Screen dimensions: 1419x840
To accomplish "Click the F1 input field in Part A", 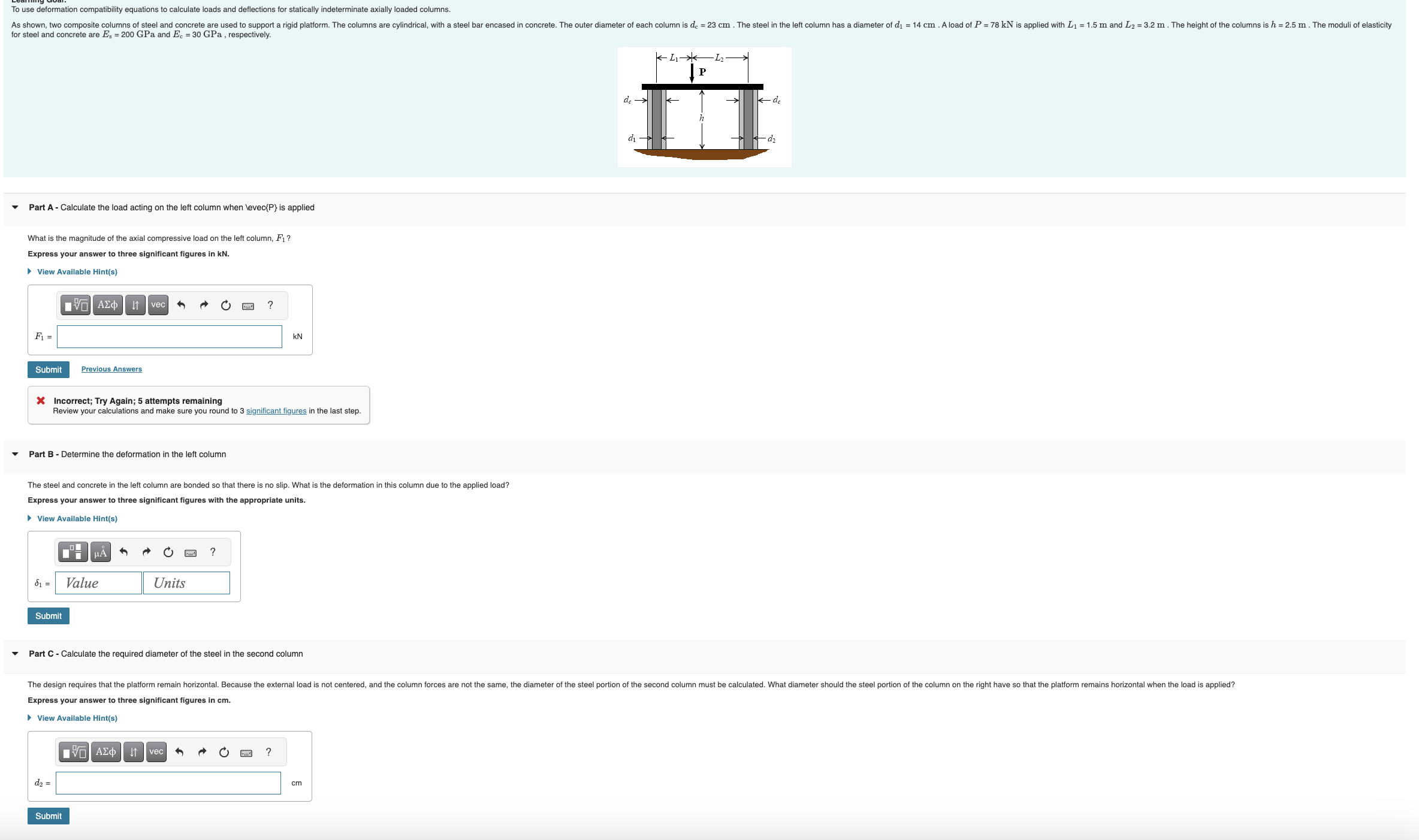I will 170,335.
